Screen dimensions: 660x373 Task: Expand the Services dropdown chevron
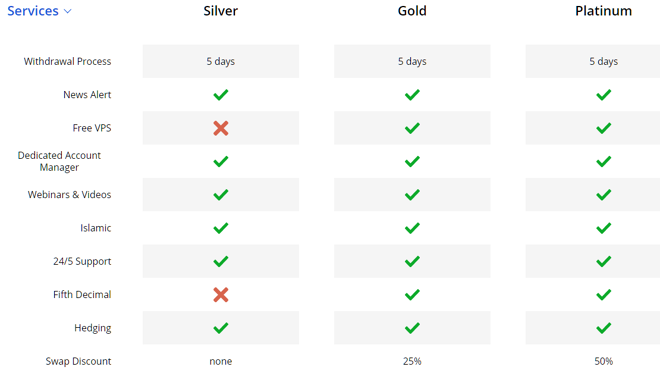click(x=67, y=11)
